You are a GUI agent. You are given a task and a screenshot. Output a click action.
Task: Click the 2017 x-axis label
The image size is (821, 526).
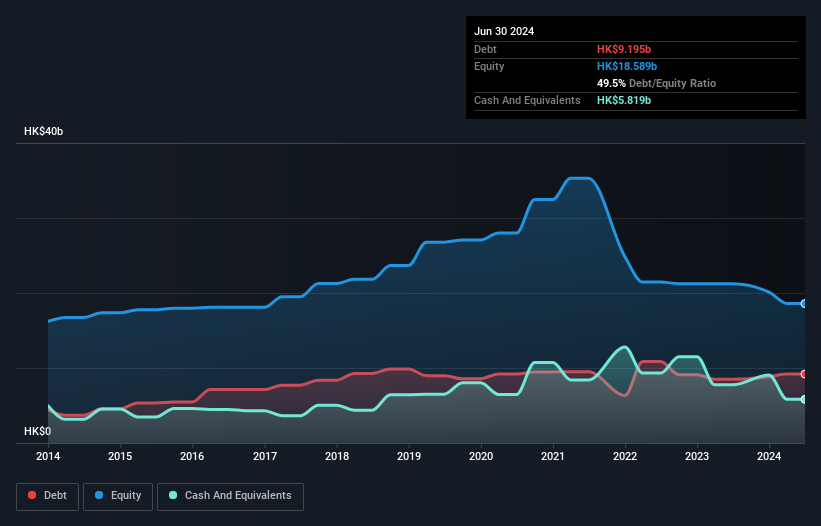265,456
